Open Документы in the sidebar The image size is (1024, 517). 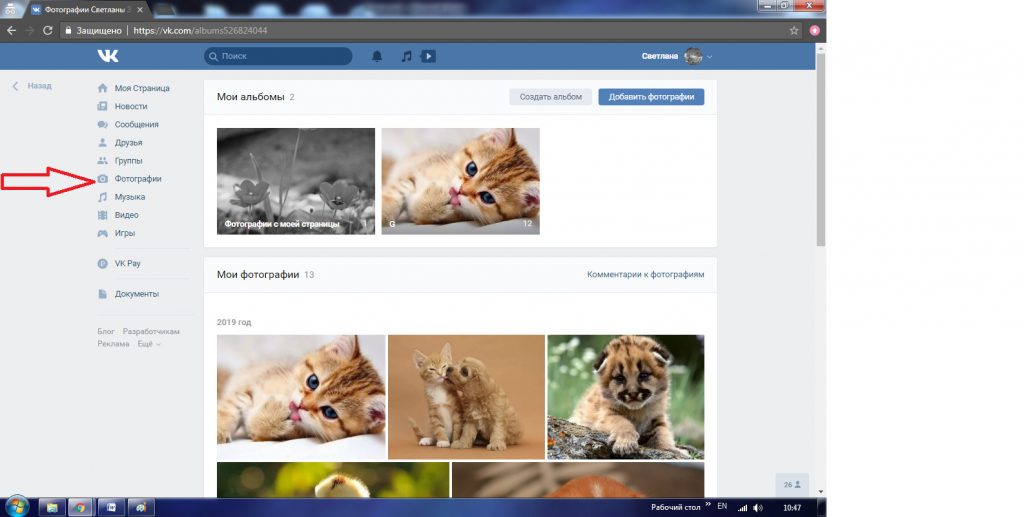pos(136,294)
